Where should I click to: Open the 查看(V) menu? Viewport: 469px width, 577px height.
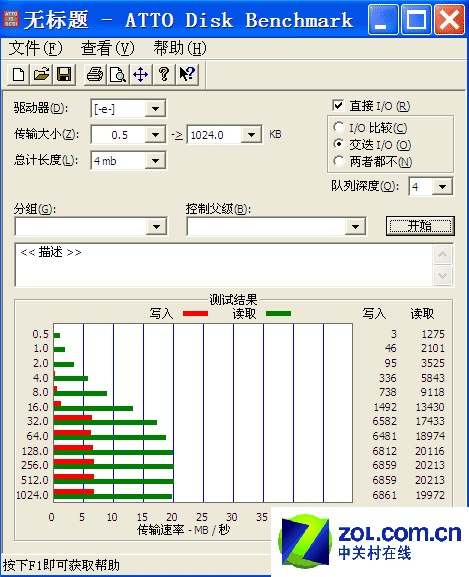[x=108, y=48]
